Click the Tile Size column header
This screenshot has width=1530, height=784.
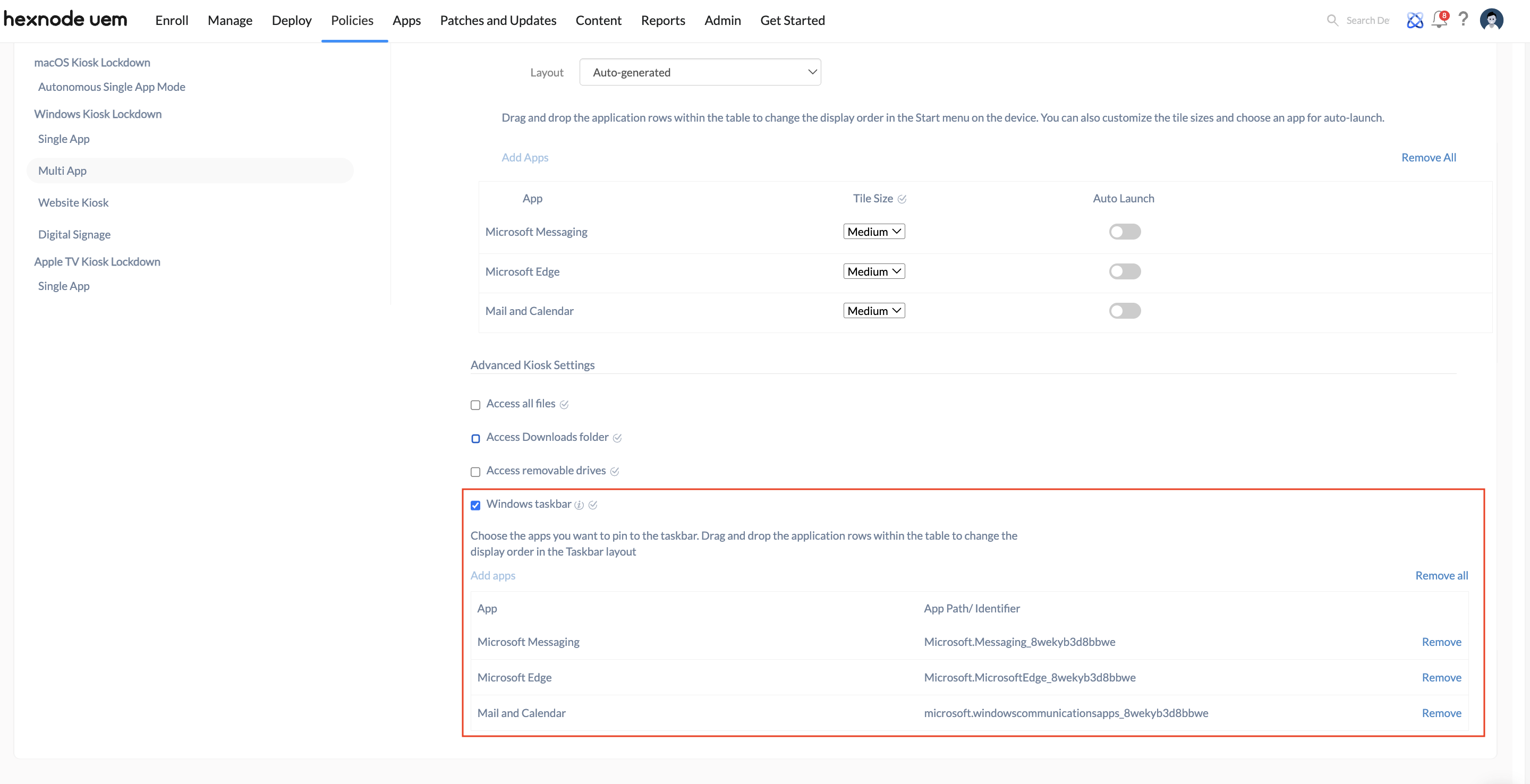pos(872,198)
